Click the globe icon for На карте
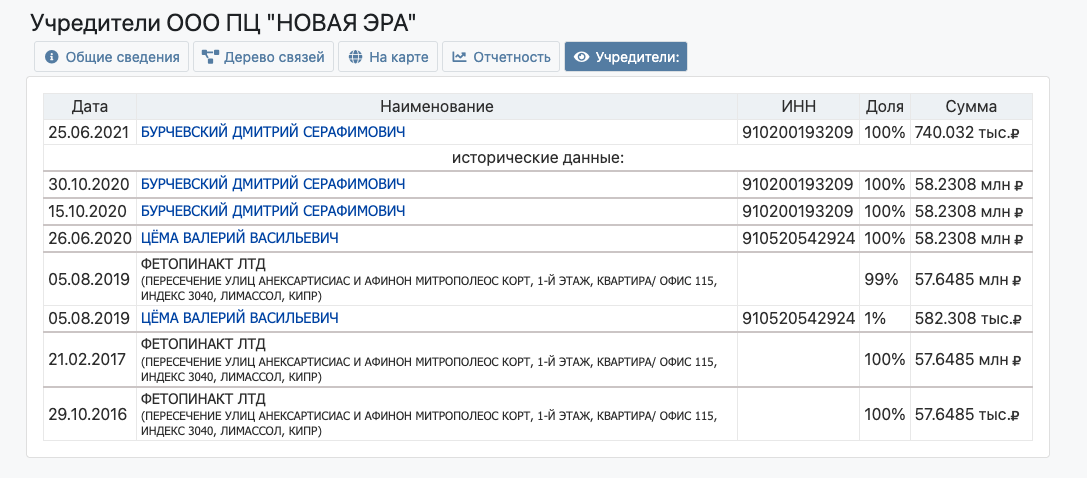The height and width of the screenshot is (478, 1087). [355, 57]
